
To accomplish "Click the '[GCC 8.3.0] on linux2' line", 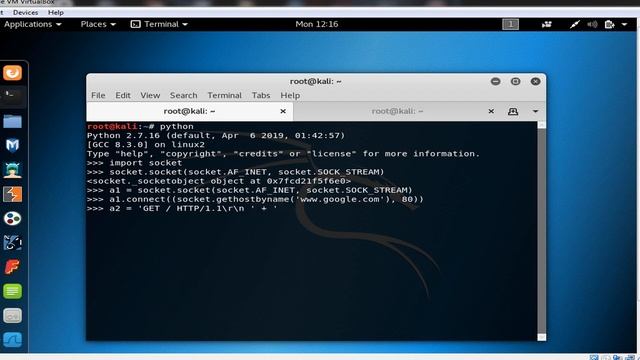I will 146,144.
